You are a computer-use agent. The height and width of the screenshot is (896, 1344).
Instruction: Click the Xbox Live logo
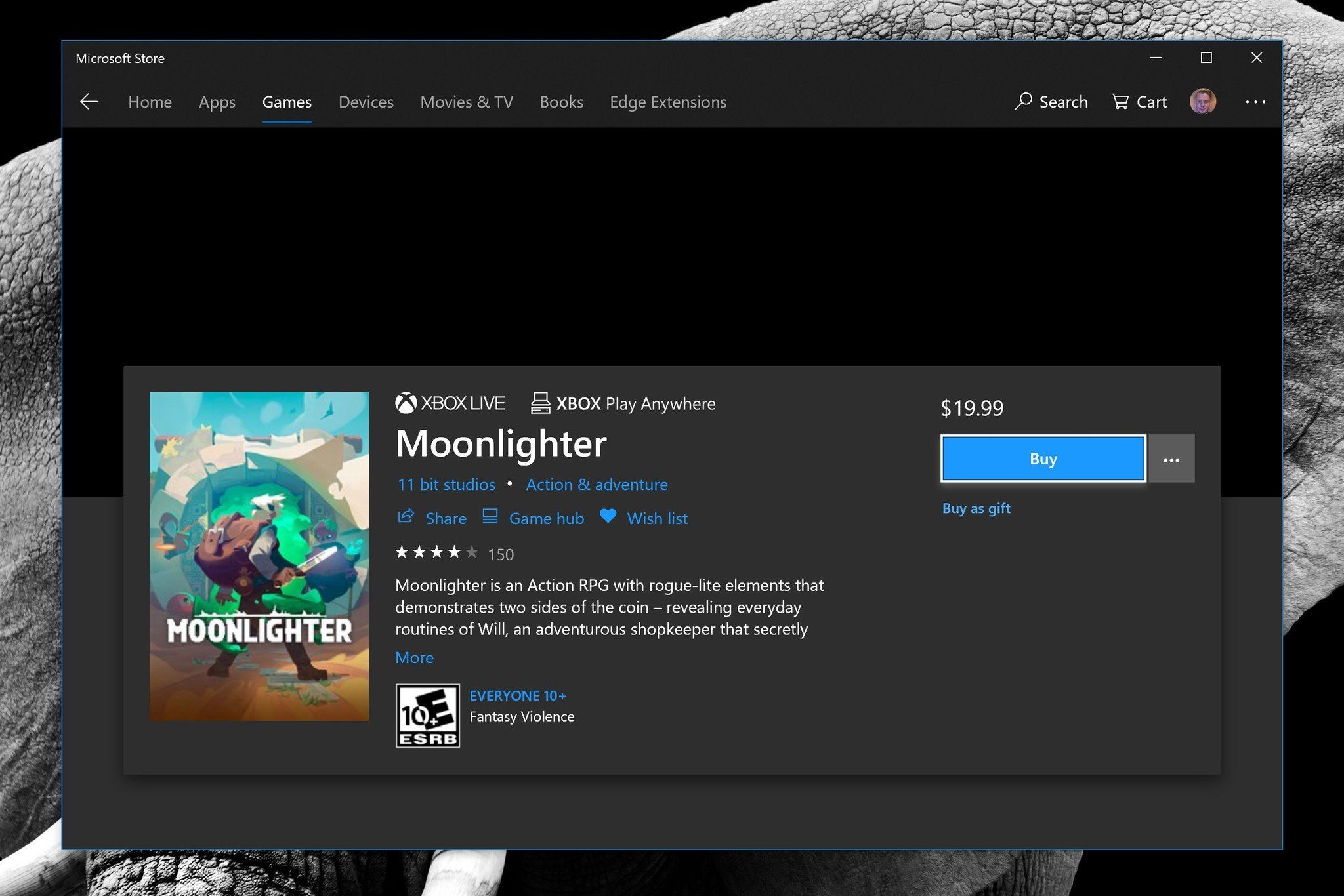click(450, 403)
